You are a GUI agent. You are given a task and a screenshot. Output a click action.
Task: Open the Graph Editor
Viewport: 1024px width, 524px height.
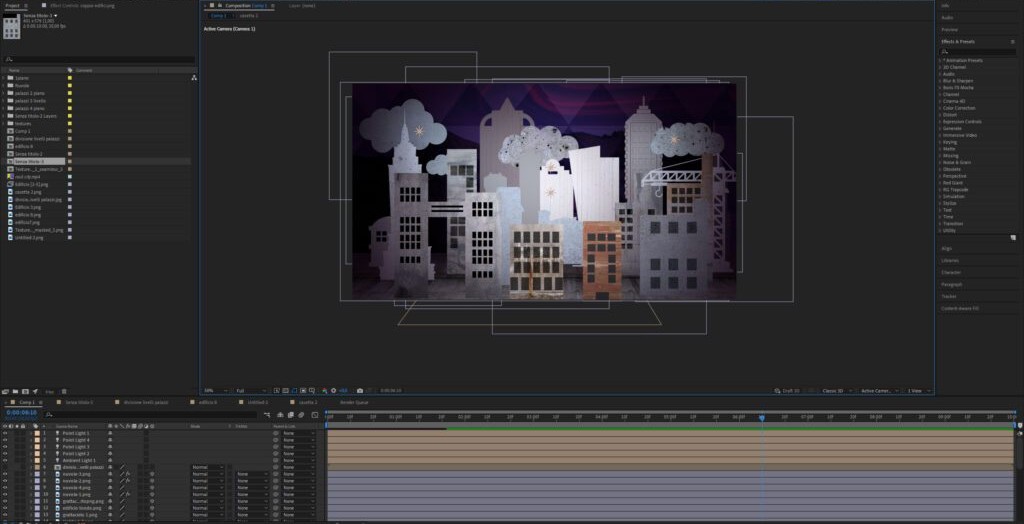314,415
